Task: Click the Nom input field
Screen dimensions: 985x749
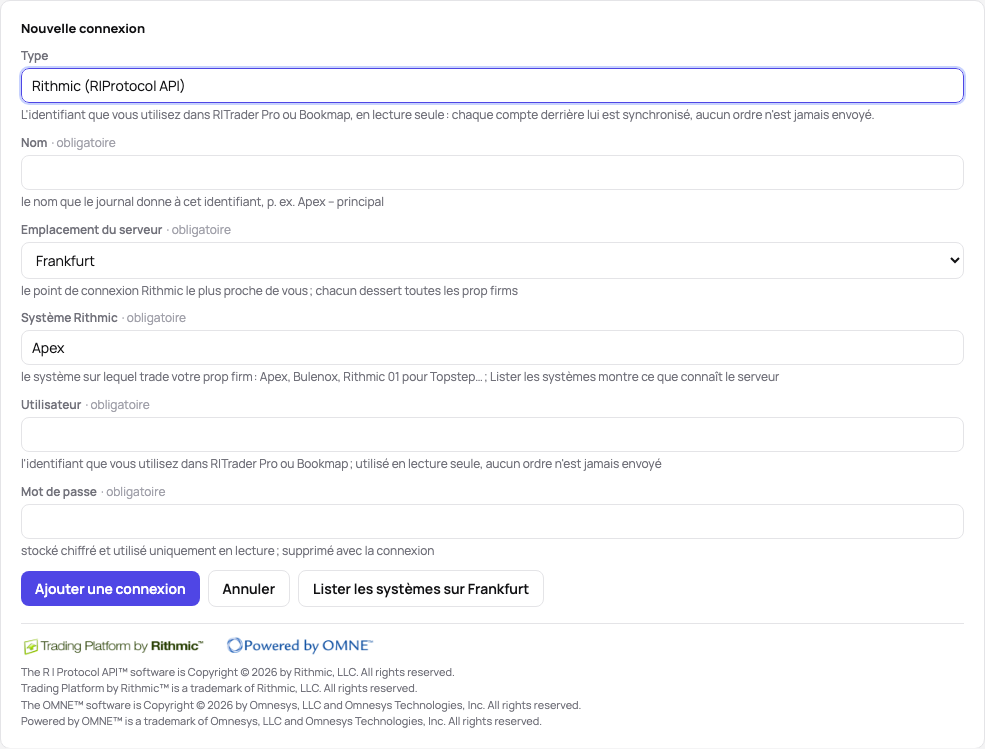Action: tap(492, 173)
